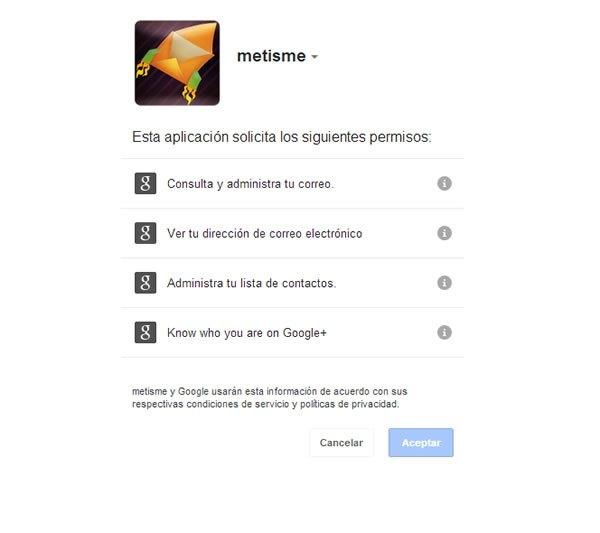Expand the metisme dropdown arrow
600x533 pixels.
coord(315,57)
